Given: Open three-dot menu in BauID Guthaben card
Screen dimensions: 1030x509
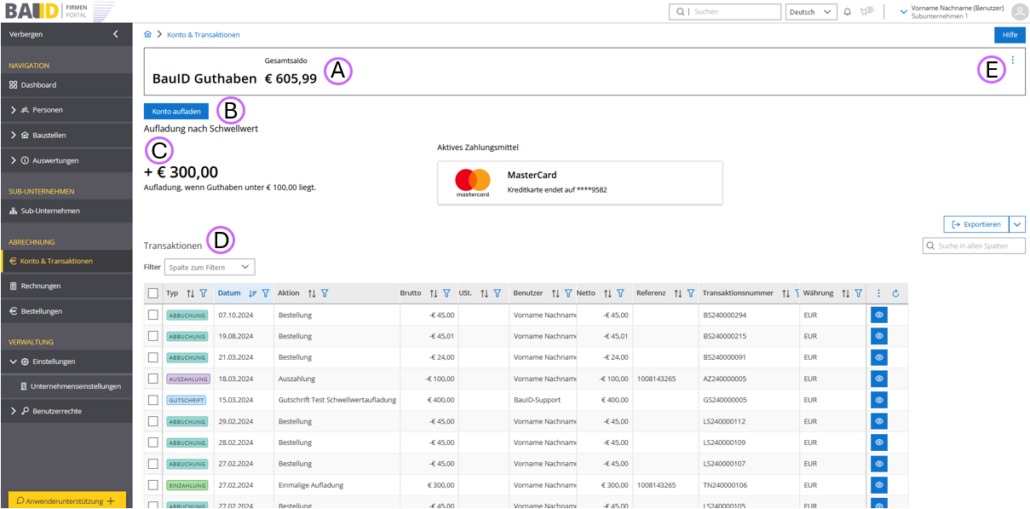Looking at the screenshot, I should (x=1012, y=60).
